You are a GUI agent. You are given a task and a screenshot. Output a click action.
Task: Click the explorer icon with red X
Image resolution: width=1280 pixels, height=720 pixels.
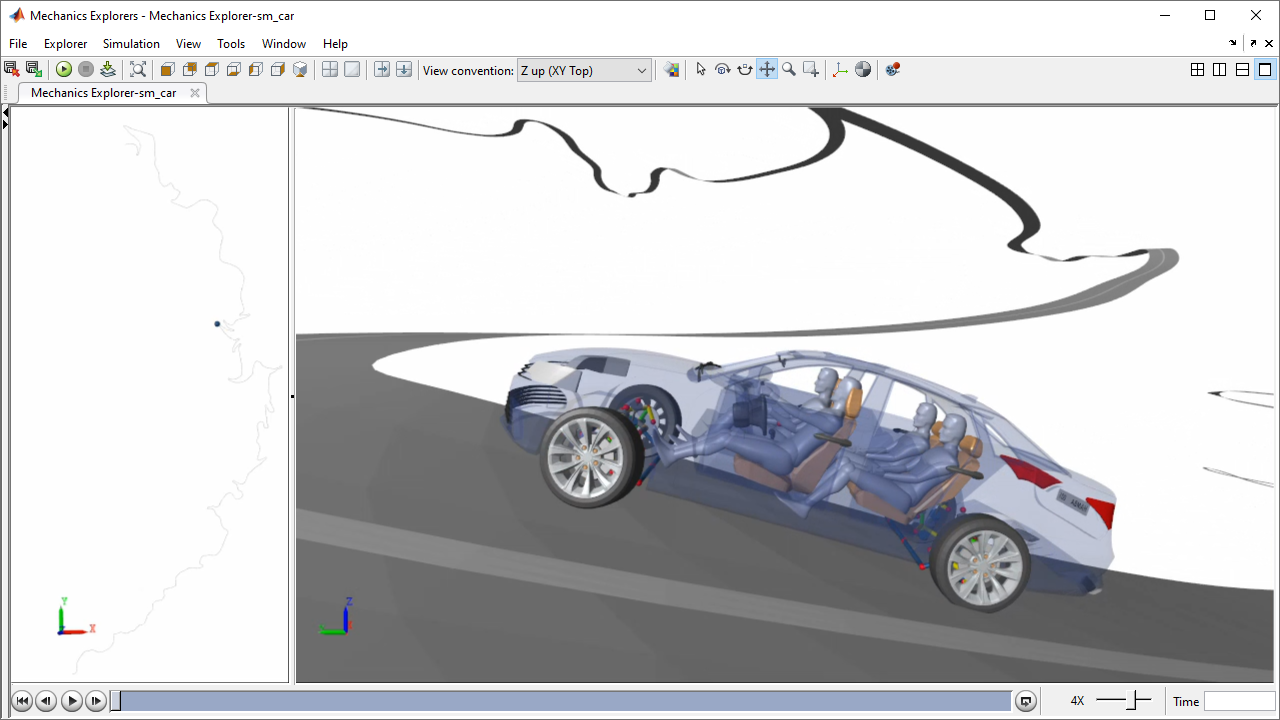coord(12,69)
